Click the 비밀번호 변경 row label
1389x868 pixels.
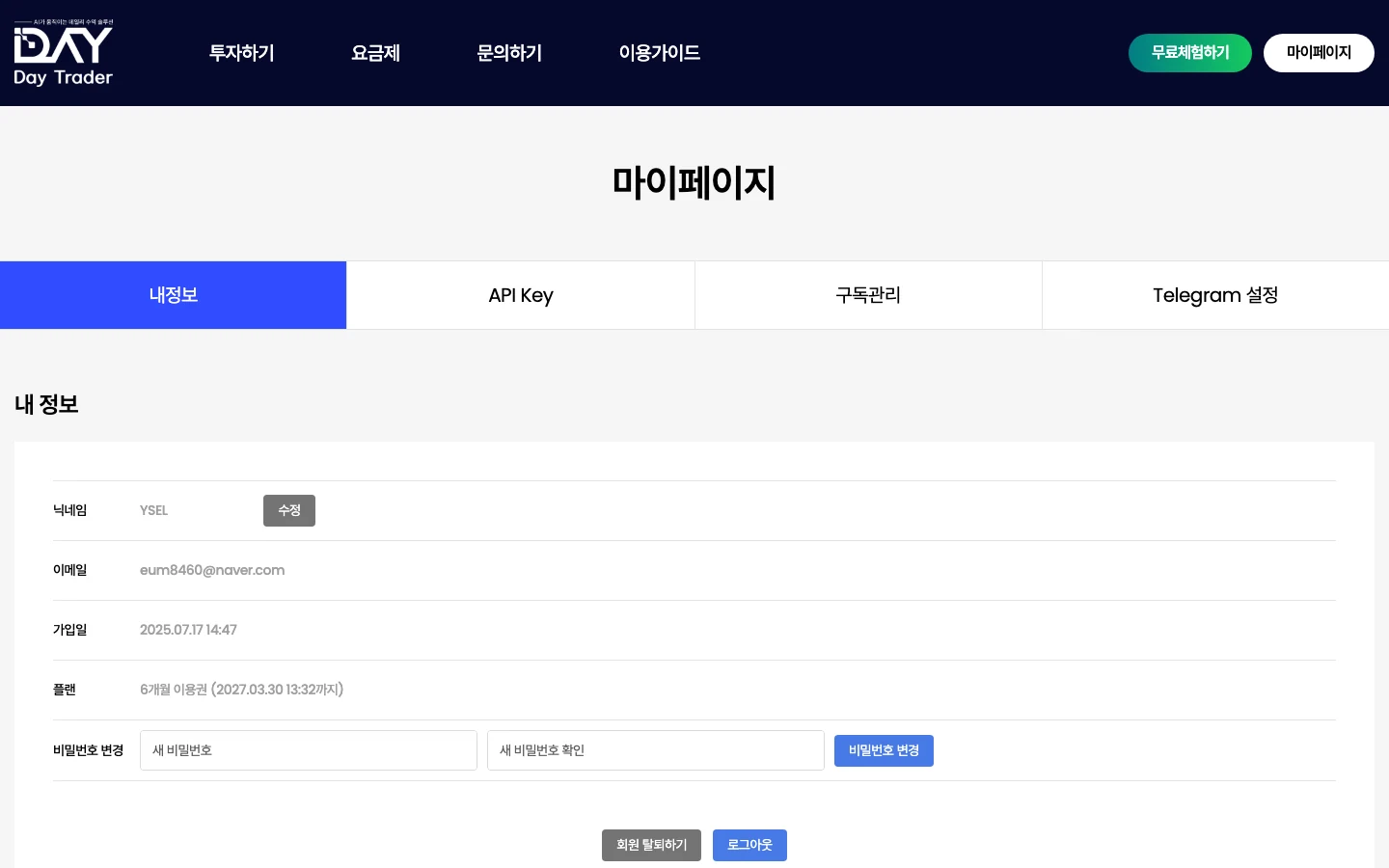[88, 750]
